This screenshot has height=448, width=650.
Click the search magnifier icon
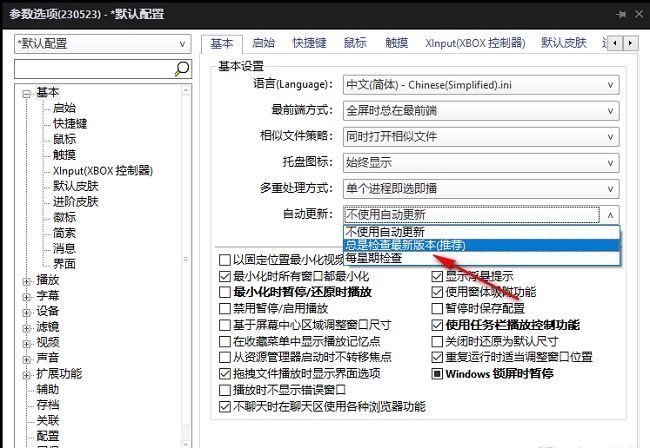pos(181,69)
